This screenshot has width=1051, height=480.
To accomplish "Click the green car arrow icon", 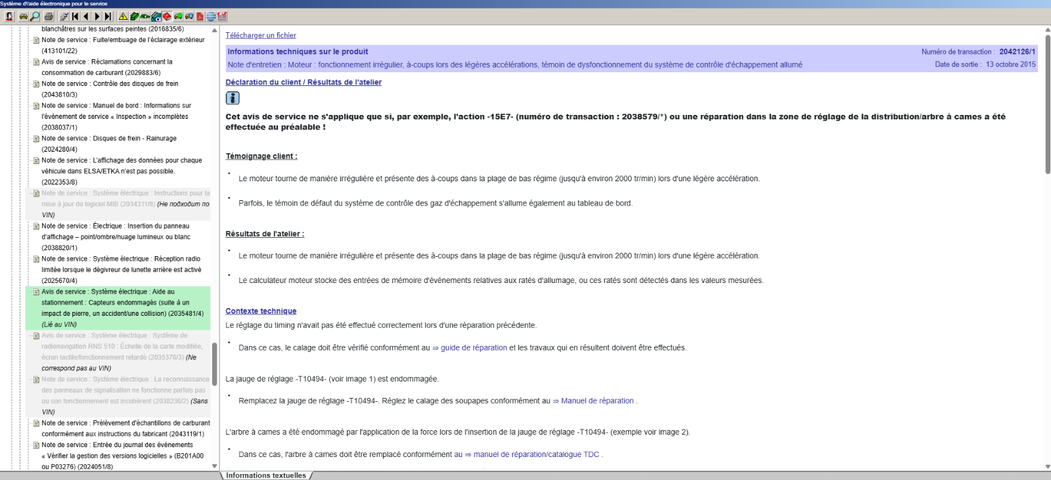I will click(x=145, y=16).
